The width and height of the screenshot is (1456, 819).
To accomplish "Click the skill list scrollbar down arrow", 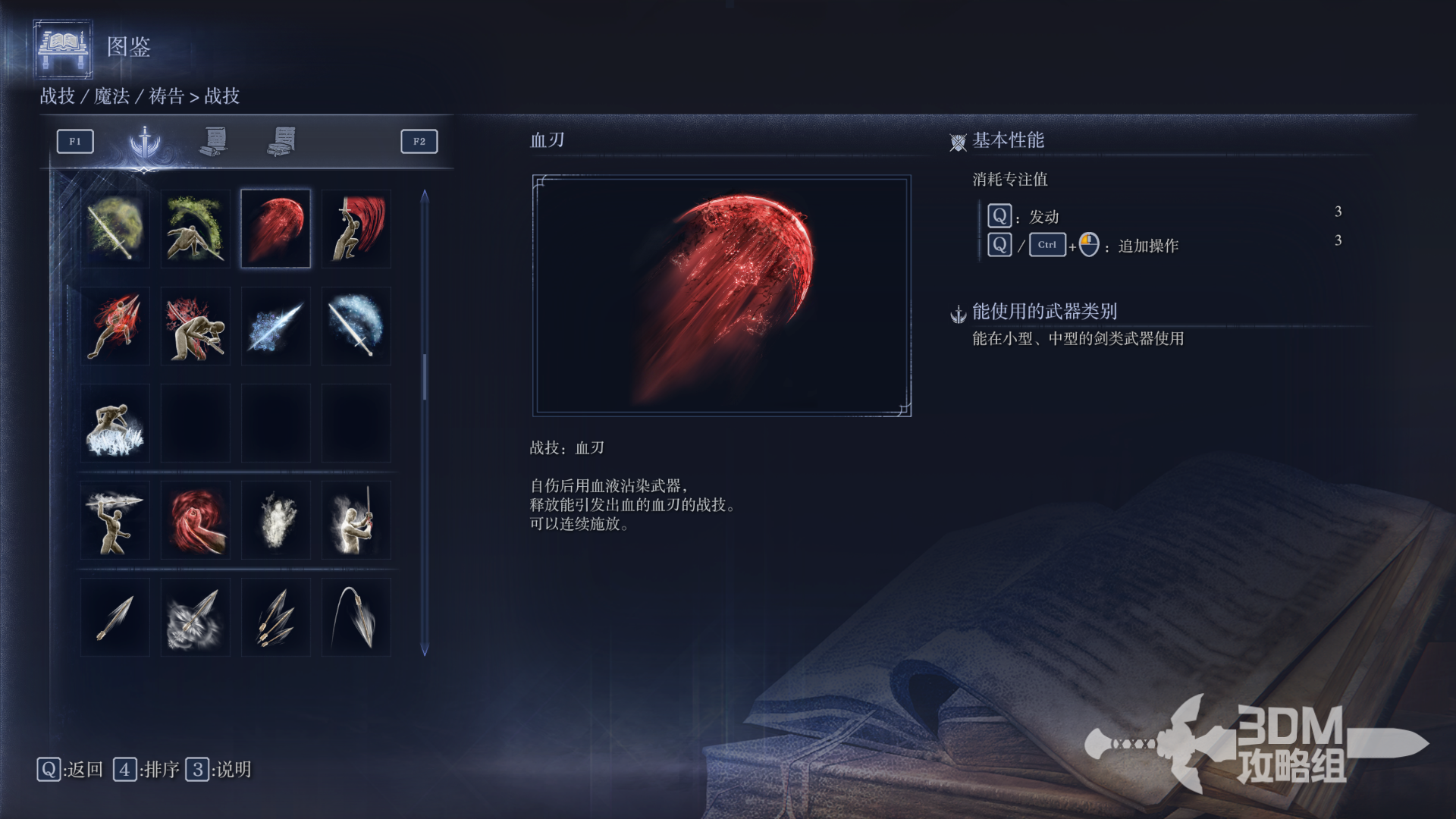I will [x=425, y=650].
